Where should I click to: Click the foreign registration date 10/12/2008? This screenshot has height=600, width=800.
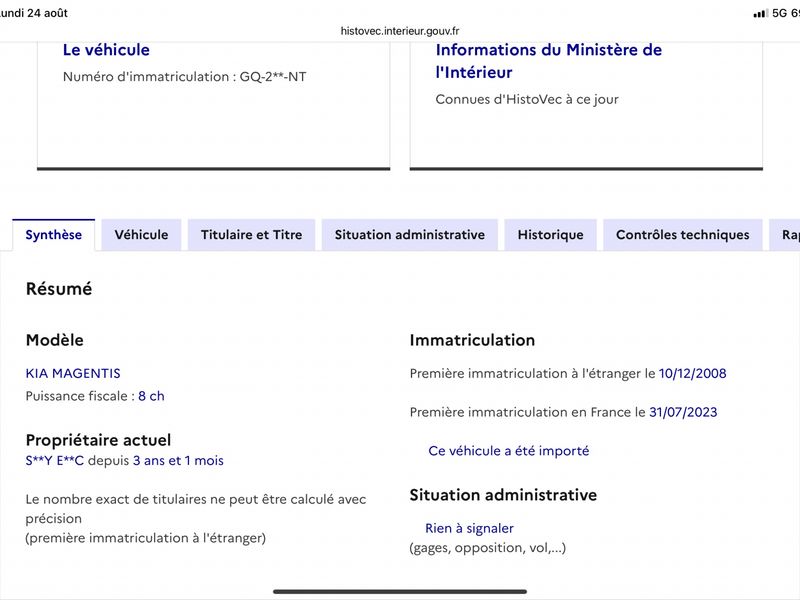coord(692,373)
